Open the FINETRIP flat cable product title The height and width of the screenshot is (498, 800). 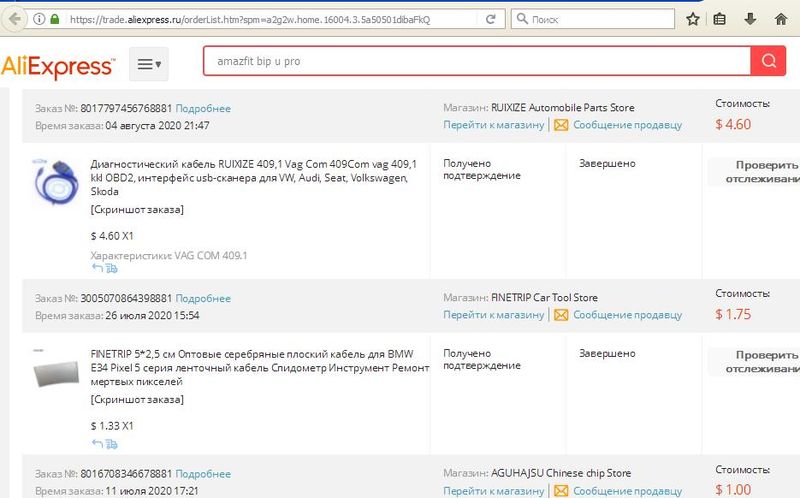pyautogui.click(x=259, y=367)
